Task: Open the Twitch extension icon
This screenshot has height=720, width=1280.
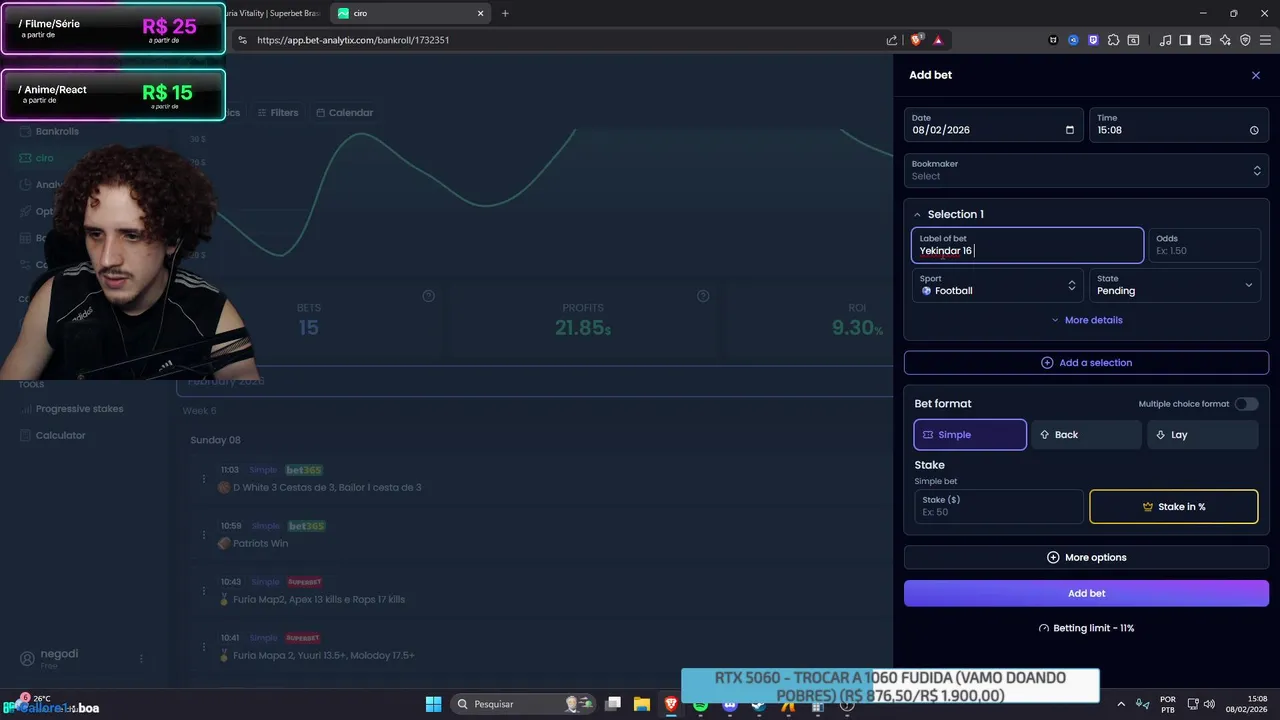Action: click(x=1093, y=40)
